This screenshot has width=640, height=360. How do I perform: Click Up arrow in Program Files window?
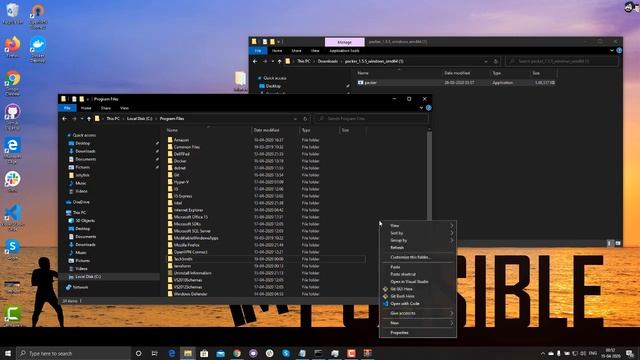pos(89,119)
